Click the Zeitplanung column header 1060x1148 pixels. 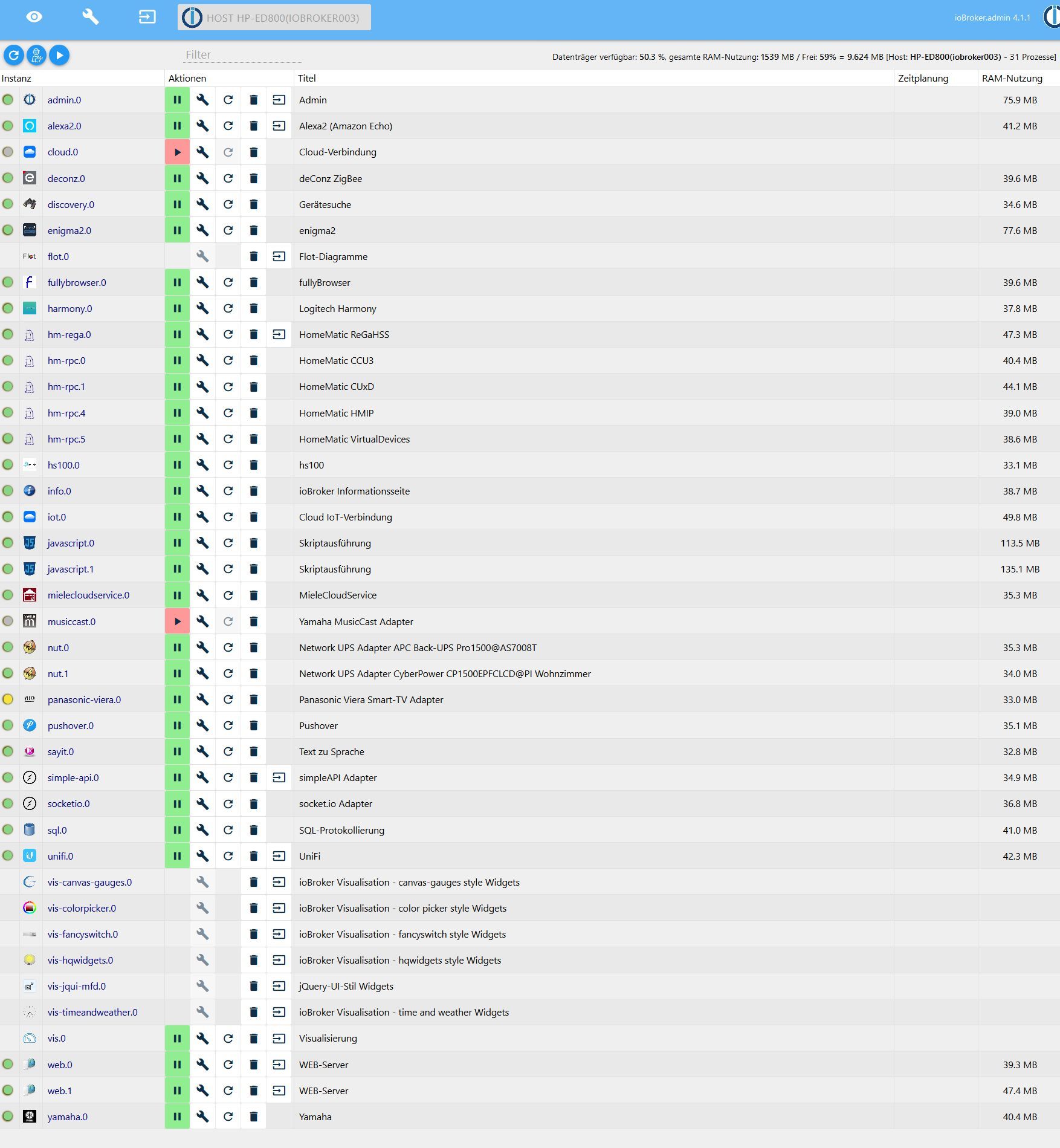[923, 78]
